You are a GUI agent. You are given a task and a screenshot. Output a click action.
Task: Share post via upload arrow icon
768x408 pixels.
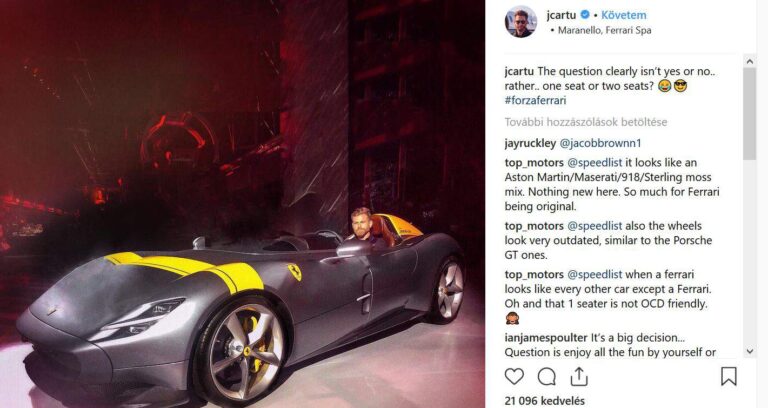pyautogui.click(x=579, y=376)
